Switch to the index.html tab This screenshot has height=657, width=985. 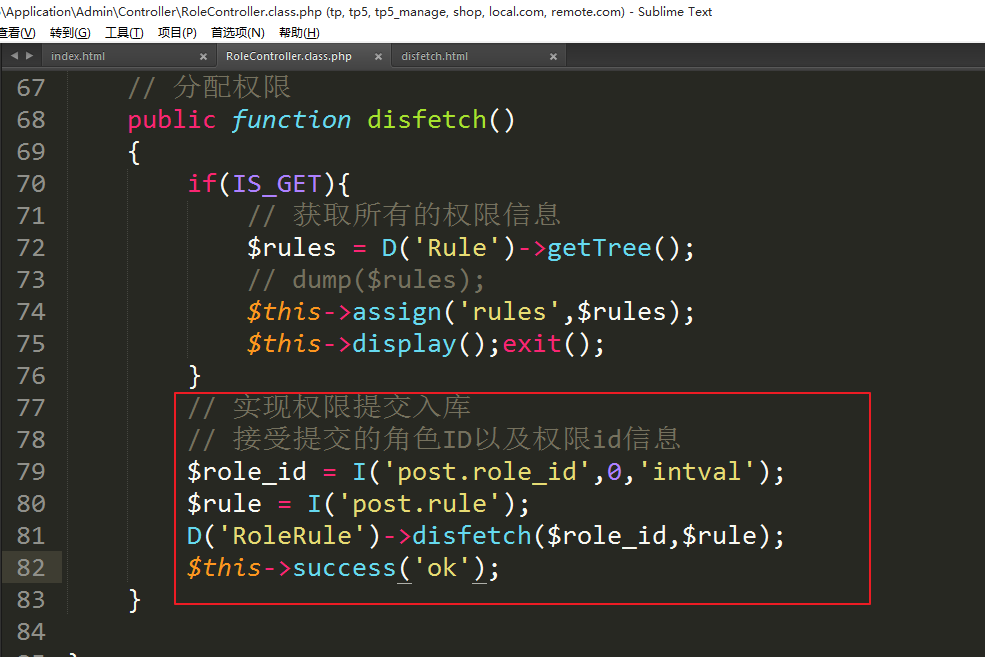(x=78, y=57)
